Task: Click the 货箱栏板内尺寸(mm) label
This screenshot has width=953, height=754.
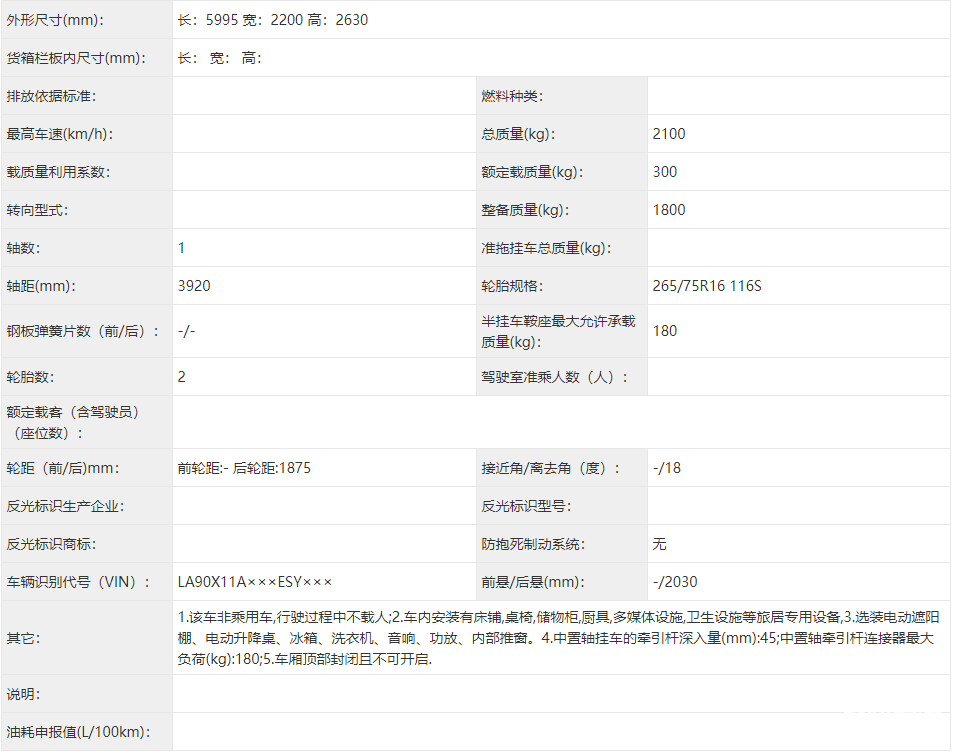Action: point(76,58)
